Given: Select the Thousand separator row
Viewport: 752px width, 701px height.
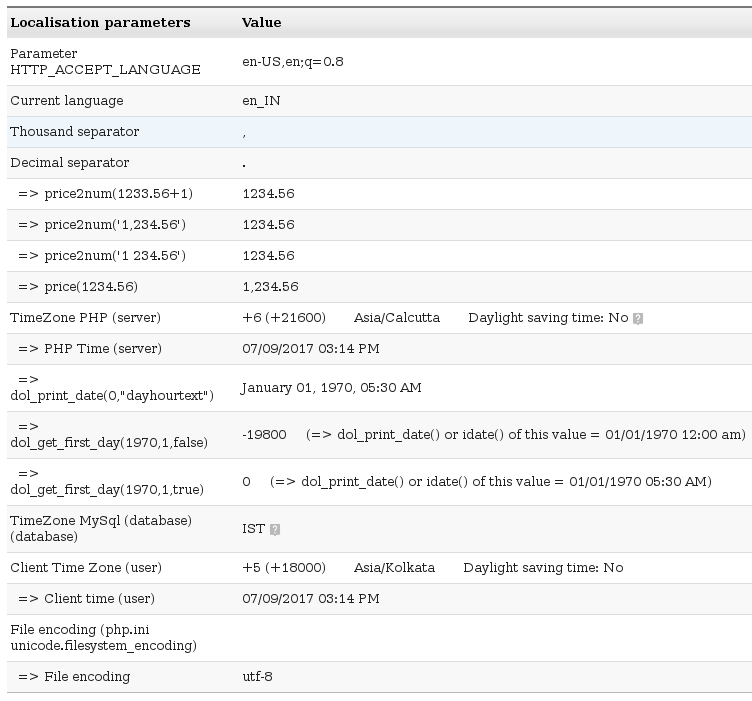Looking at the screenshot, I should tap(379, 132).
